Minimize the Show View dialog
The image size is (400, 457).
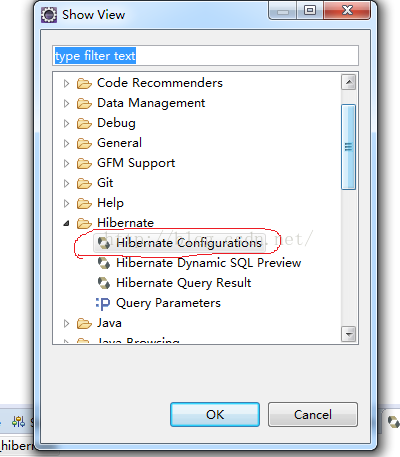click(283, 11)
